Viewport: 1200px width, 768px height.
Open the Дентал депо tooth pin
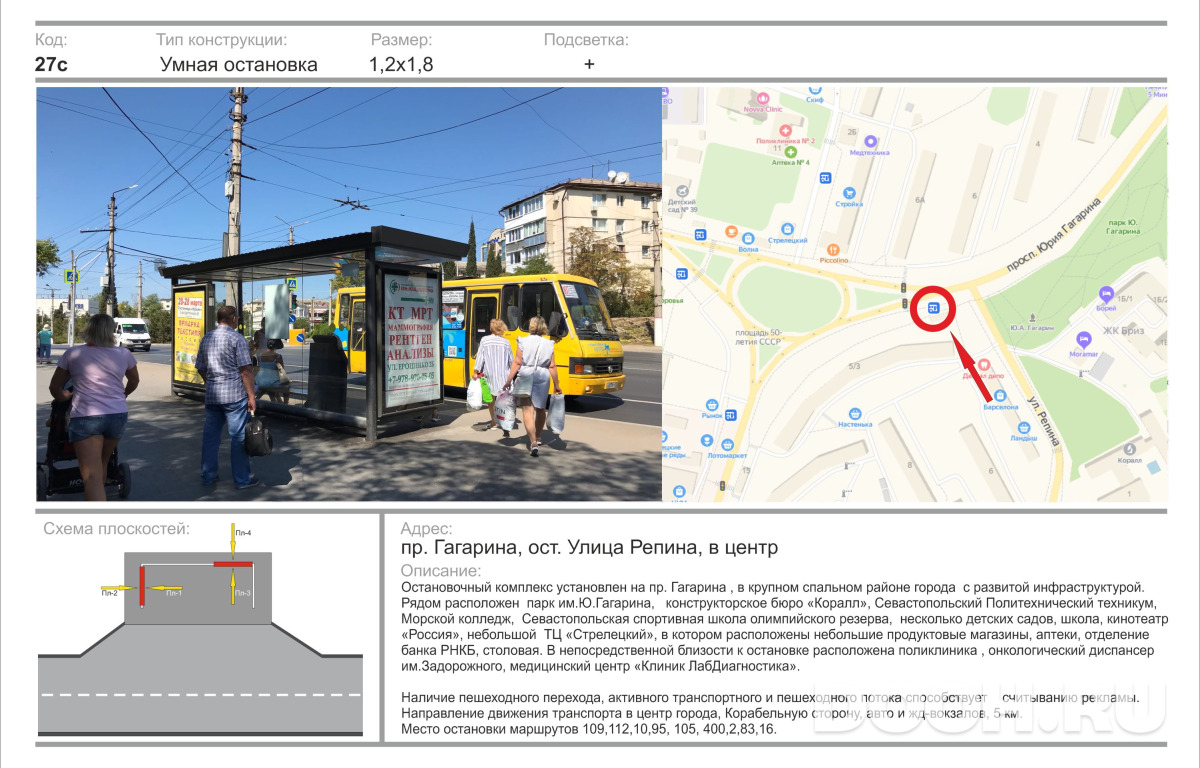pos(983,365)
